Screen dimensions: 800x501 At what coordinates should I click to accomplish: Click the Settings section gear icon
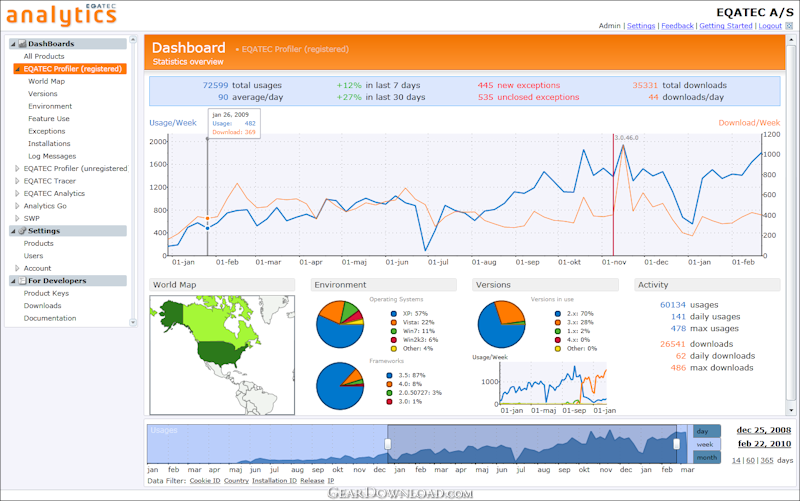pos(22,231)
